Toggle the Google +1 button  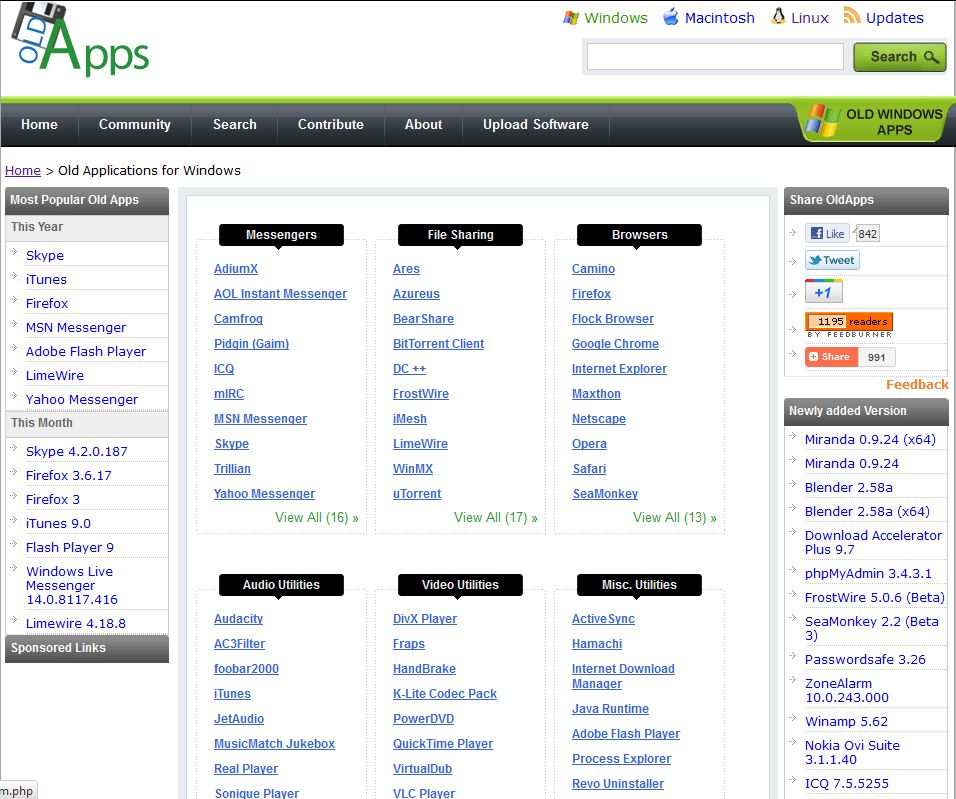pos(823,291)
